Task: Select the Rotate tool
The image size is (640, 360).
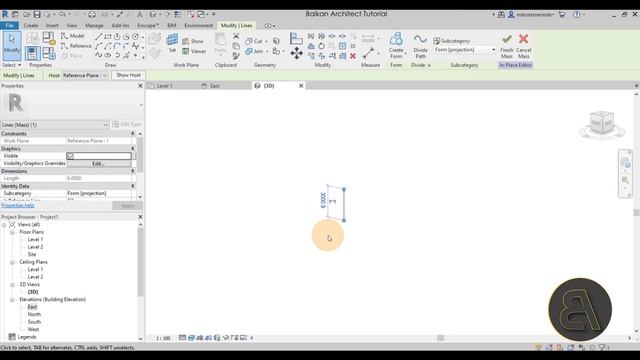Action: click(x=322, y=46)
